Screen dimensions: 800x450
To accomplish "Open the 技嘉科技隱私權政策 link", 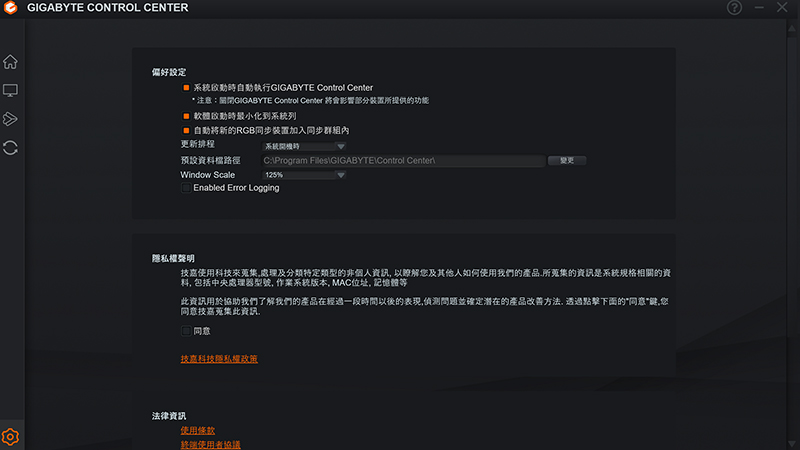I will pos(219,359).
